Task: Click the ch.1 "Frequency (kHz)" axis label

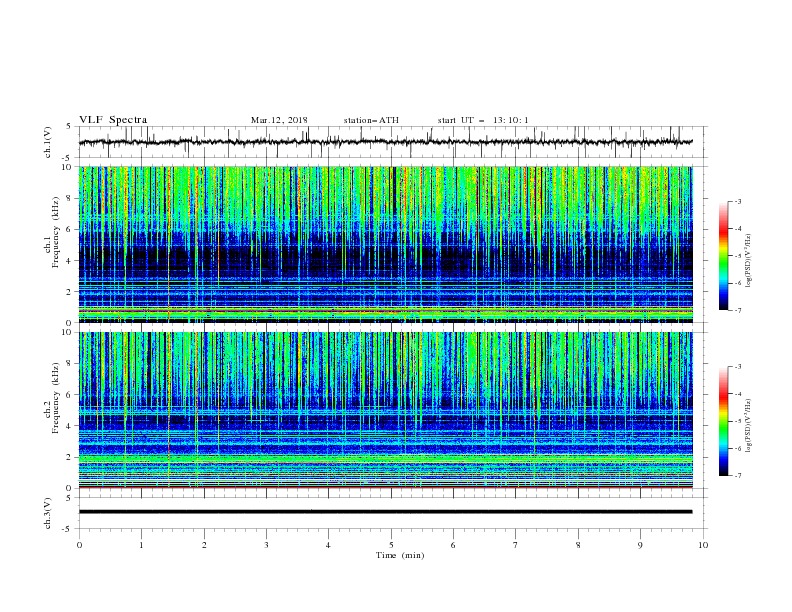Action: (x=56, y=233)
